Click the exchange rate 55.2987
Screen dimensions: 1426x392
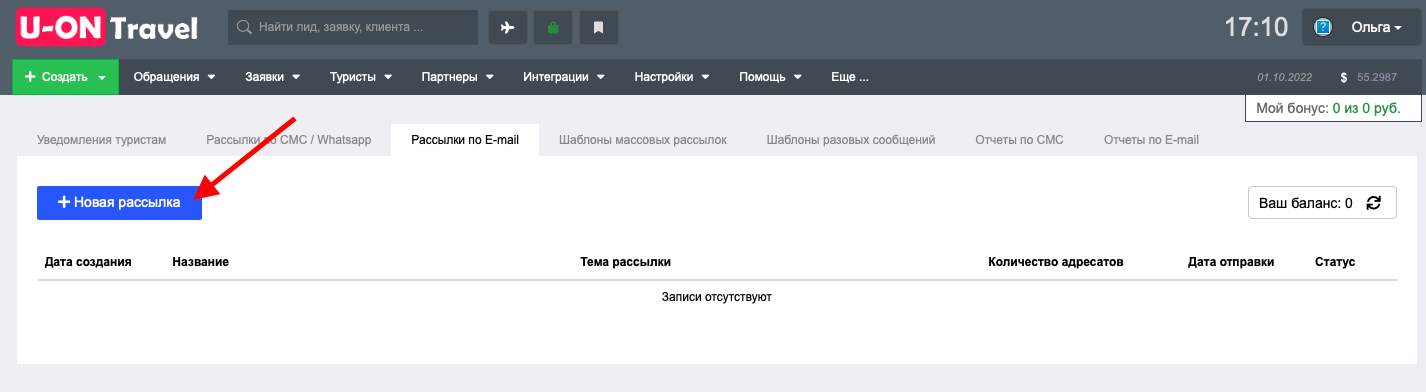[1377, 77]
